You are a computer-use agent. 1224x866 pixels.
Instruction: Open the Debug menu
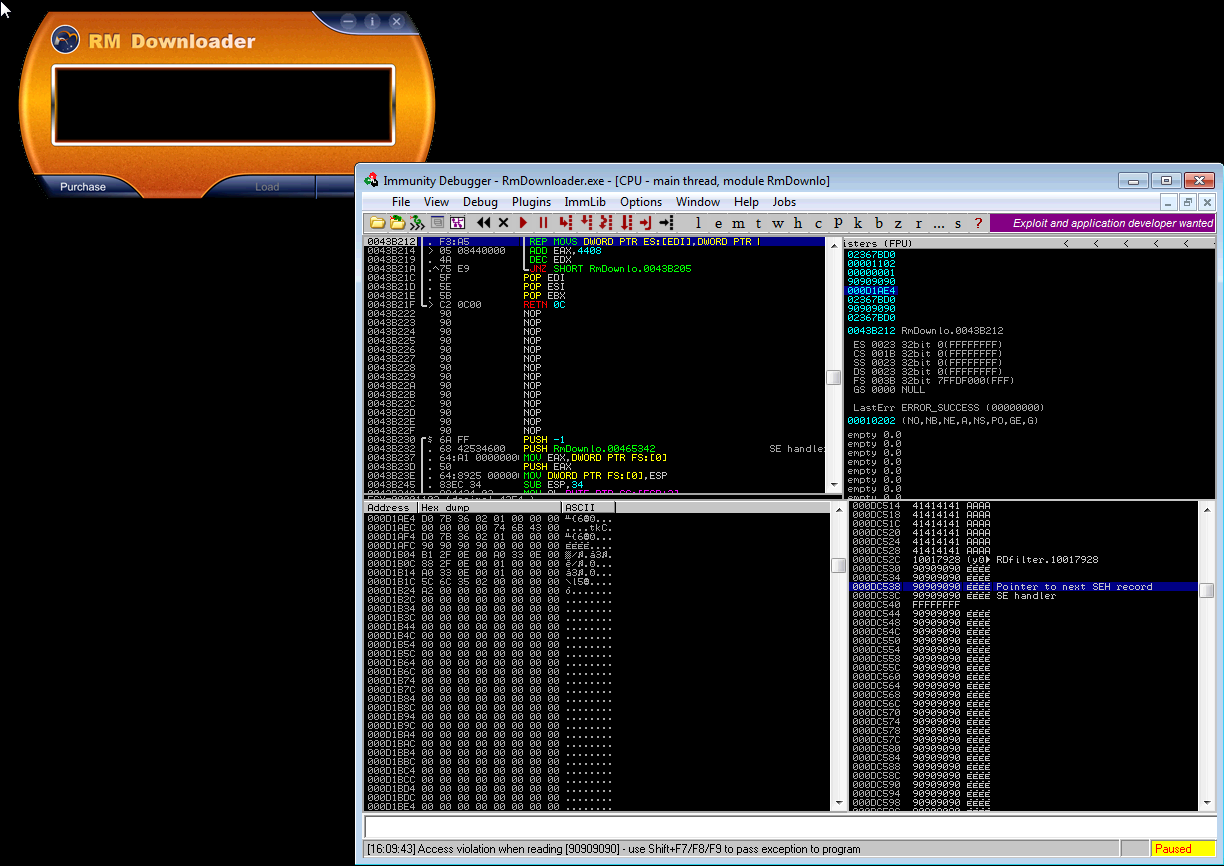(x=480, y=202)
